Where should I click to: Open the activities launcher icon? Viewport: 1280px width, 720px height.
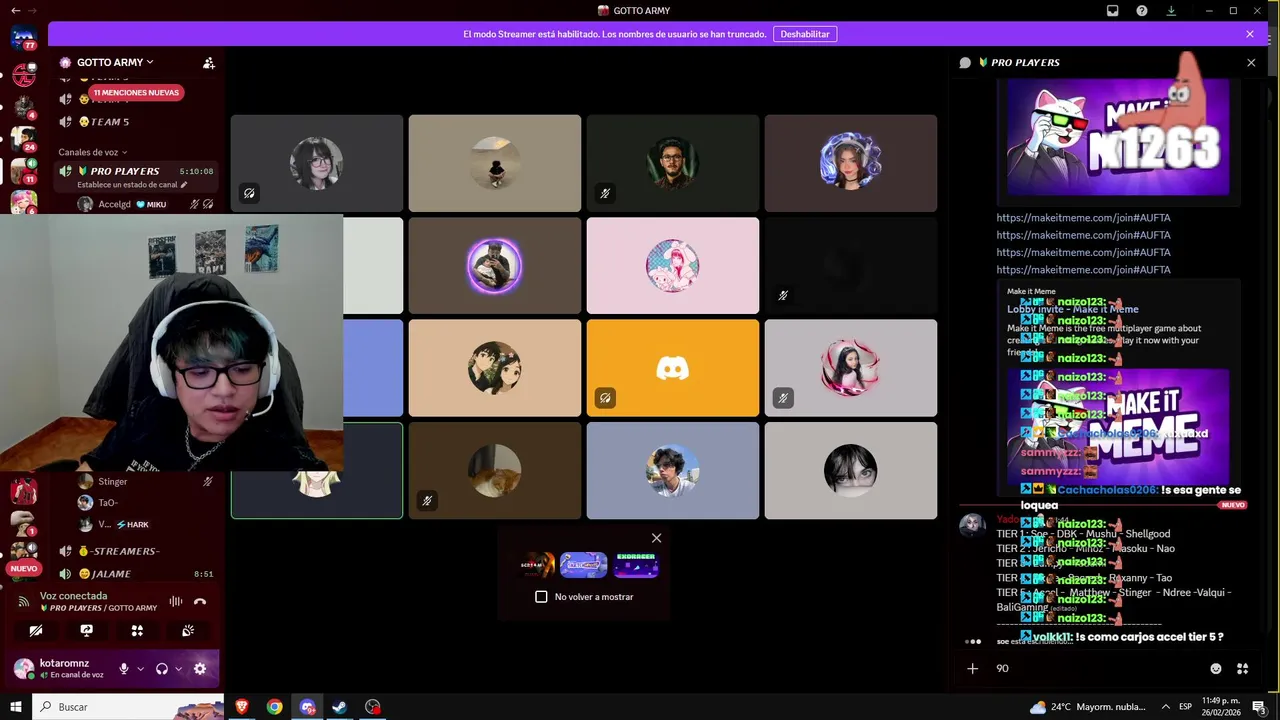tap(137, 631)
